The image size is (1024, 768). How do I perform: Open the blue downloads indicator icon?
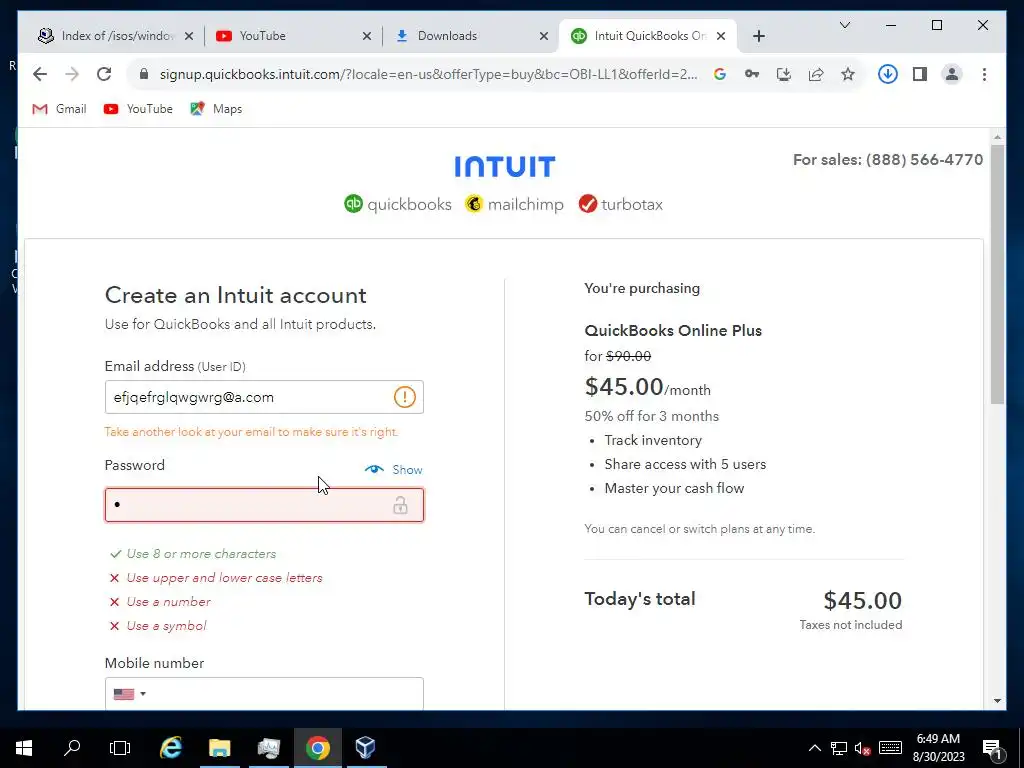tap(888, 74)
